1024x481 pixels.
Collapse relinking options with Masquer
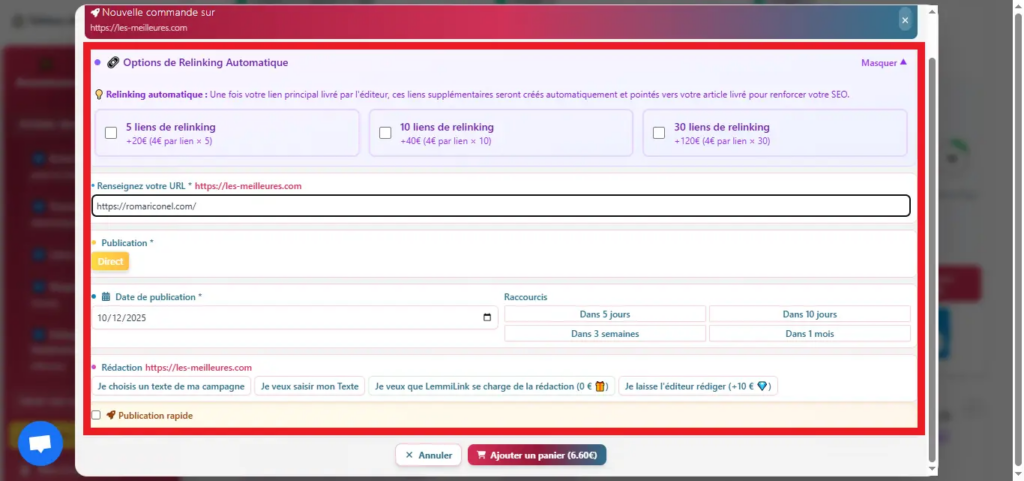coord(884,63)
